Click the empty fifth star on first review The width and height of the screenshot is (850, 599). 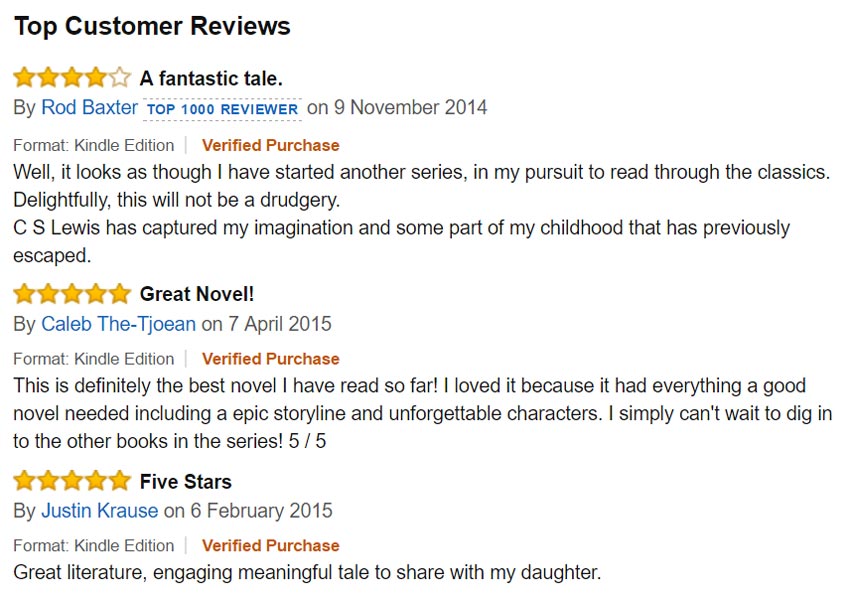[120, 78]
